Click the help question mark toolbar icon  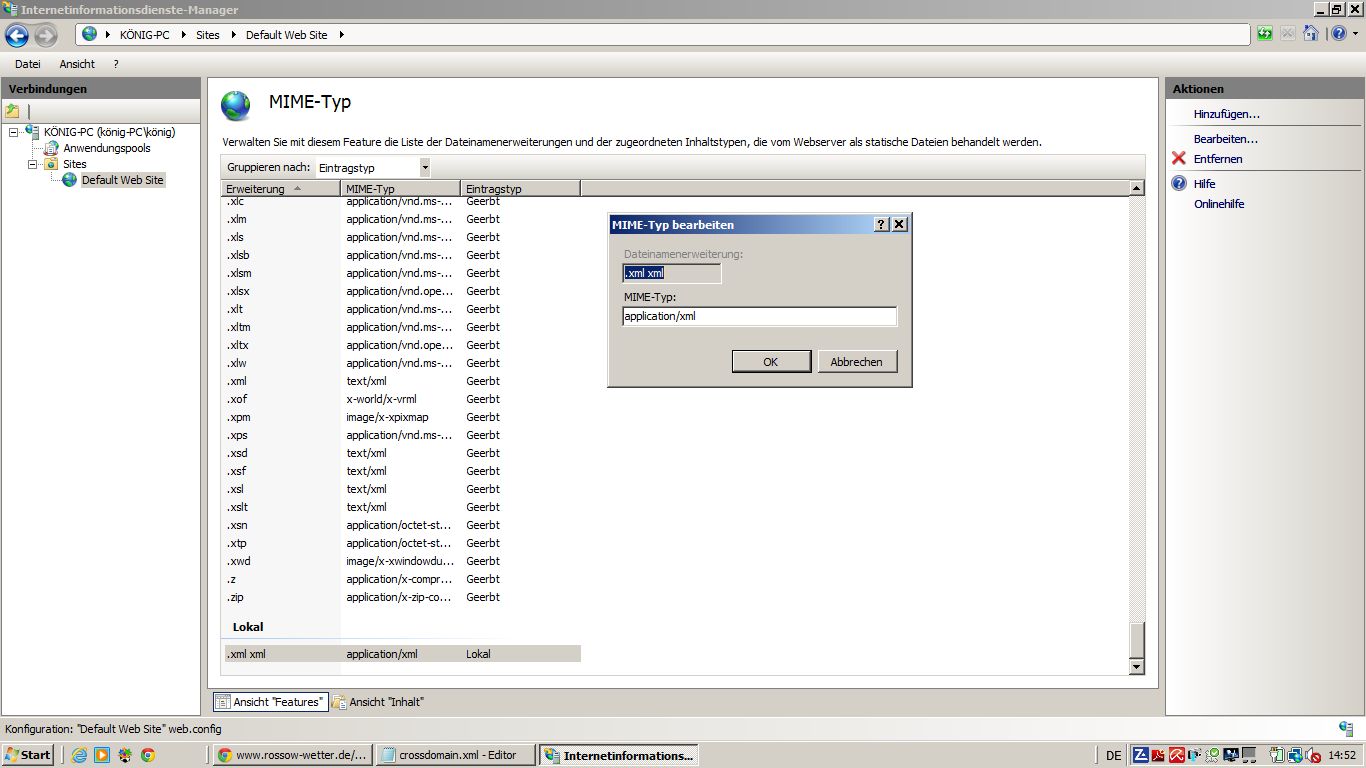point(1338,34)
